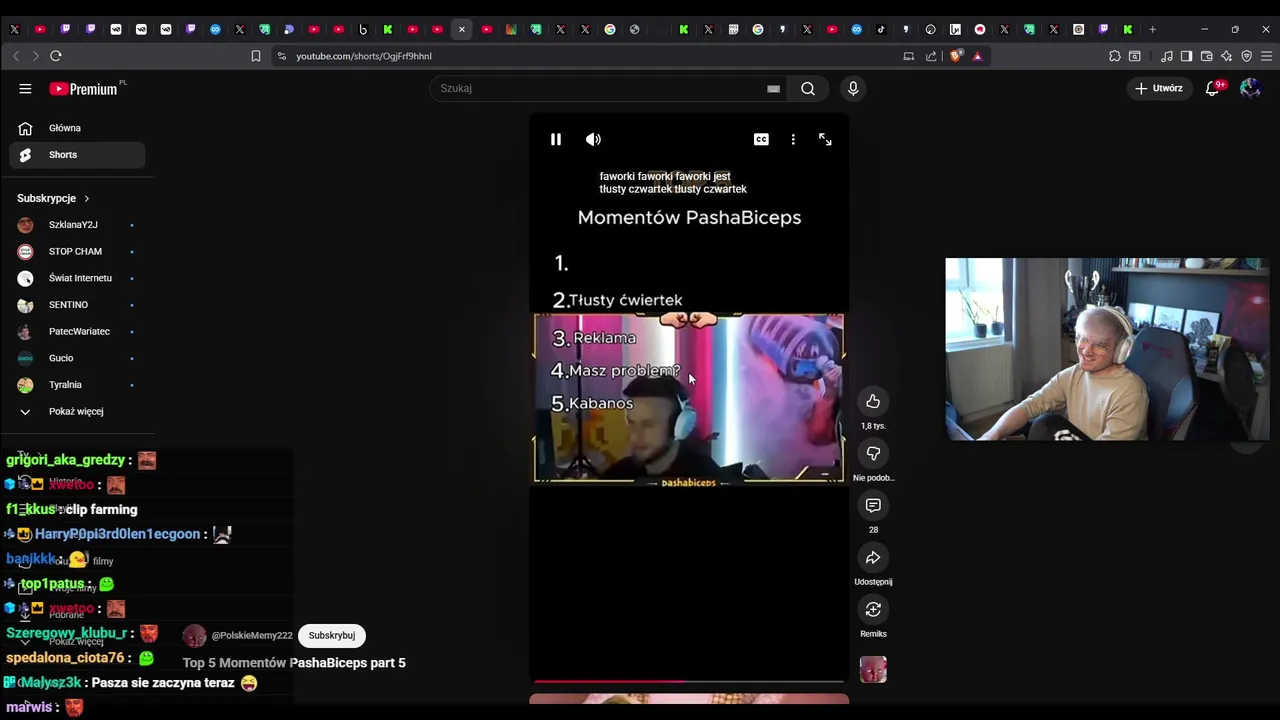Open more options three-dot menu on Short

click(793, 139)
